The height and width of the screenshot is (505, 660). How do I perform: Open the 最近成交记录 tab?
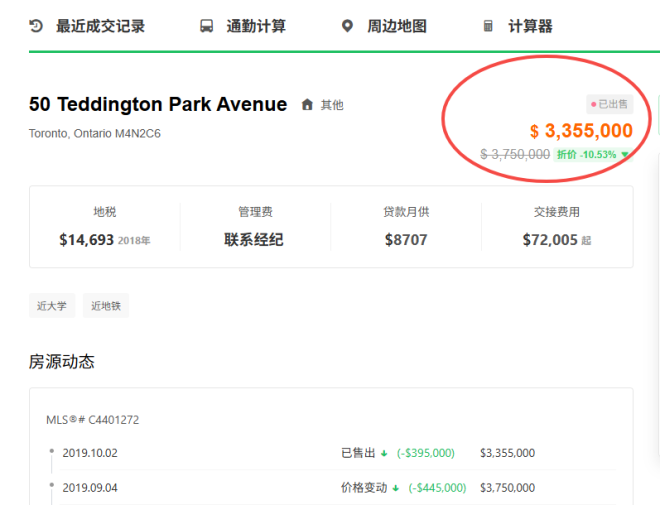(100, 26)
